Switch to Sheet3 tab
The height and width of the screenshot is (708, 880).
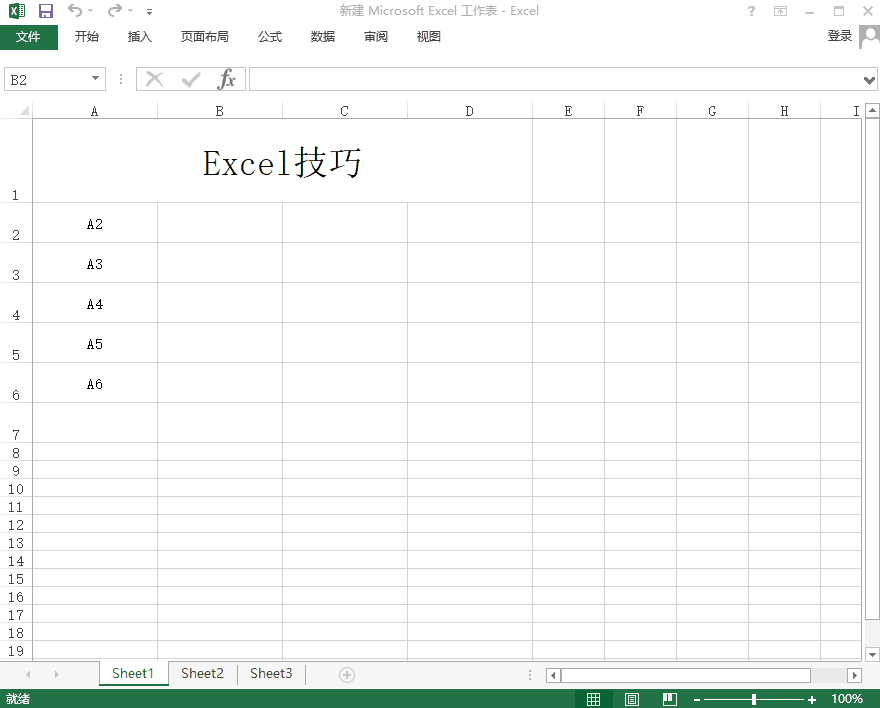[272, 673]
